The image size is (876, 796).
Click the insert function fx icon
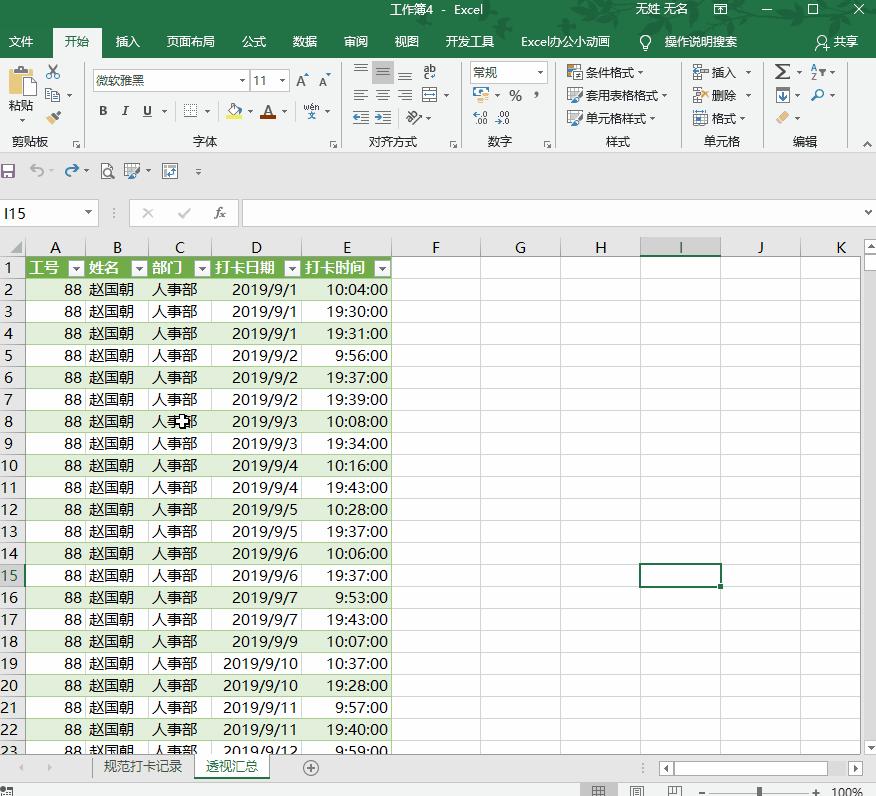pos(219,213)
